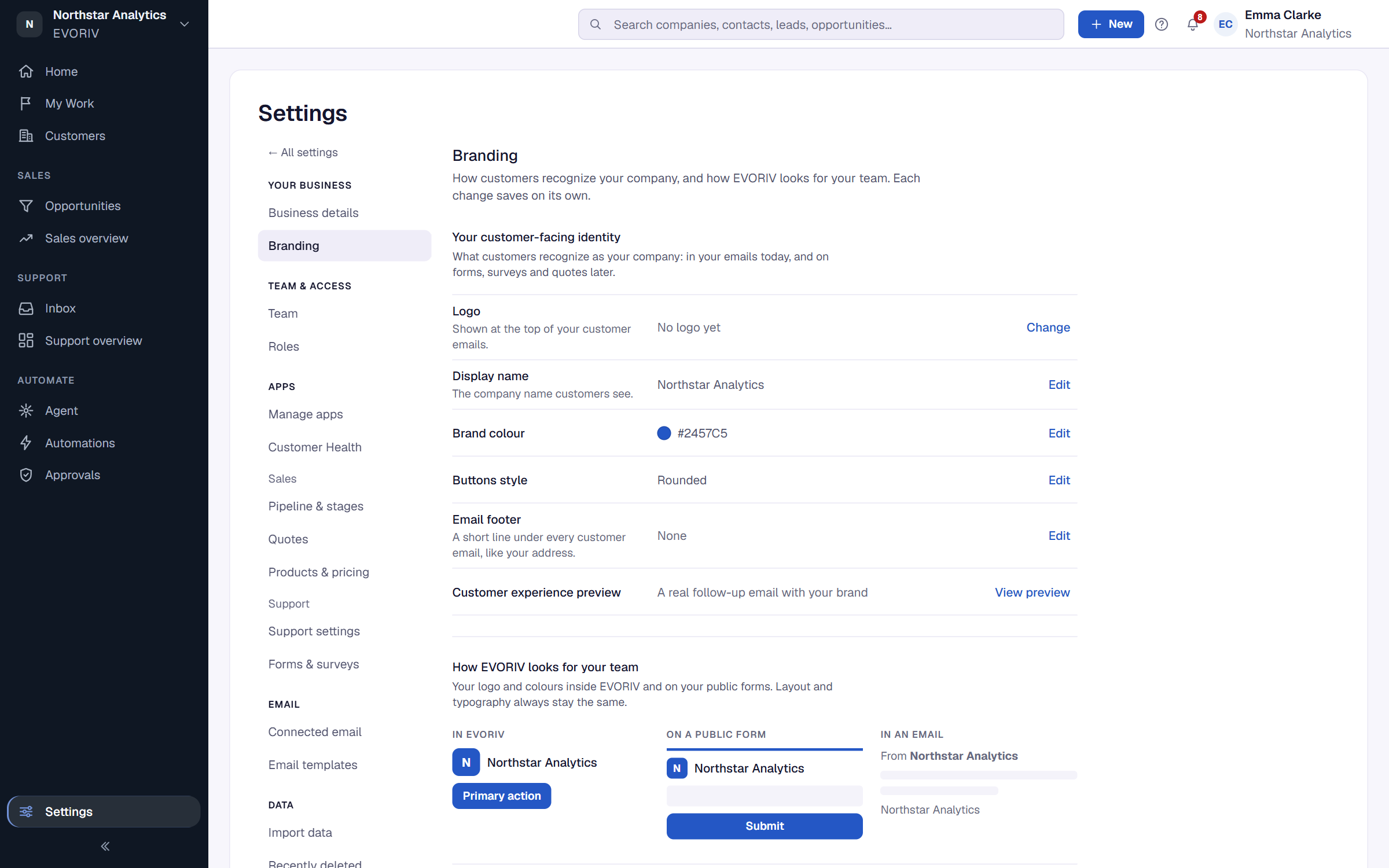This screenshot has height=868, width=1389.
Task: Select the Branding settings item
Action: pyautogui.click(x=344, y=246)
